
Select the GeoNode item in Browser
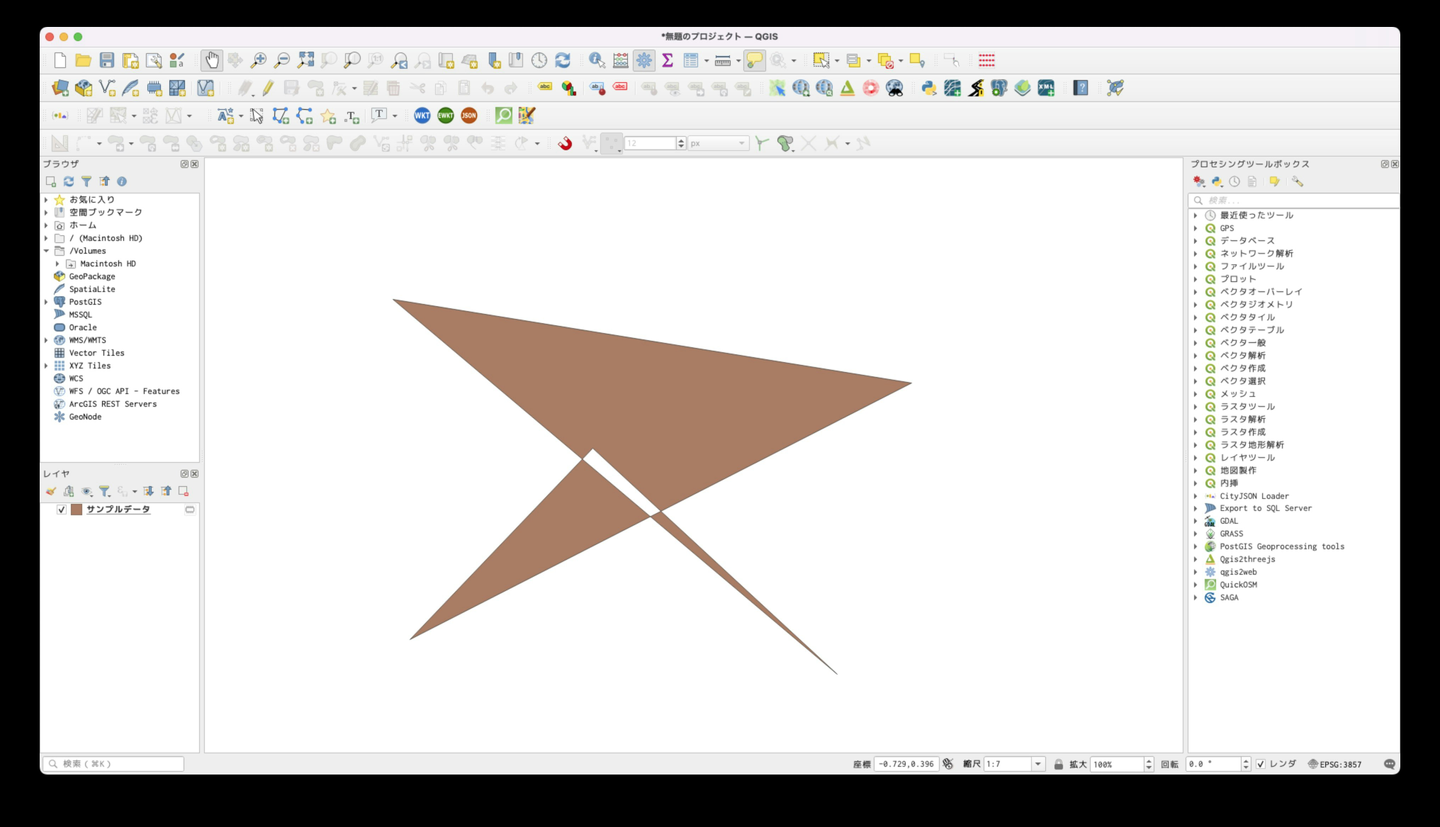click(85, 417)
